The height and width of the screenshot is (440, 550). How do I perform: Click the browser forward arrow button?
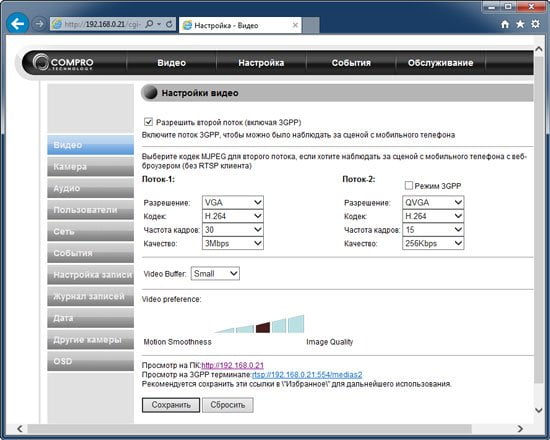pyautogui.click(x=39, y=24)
